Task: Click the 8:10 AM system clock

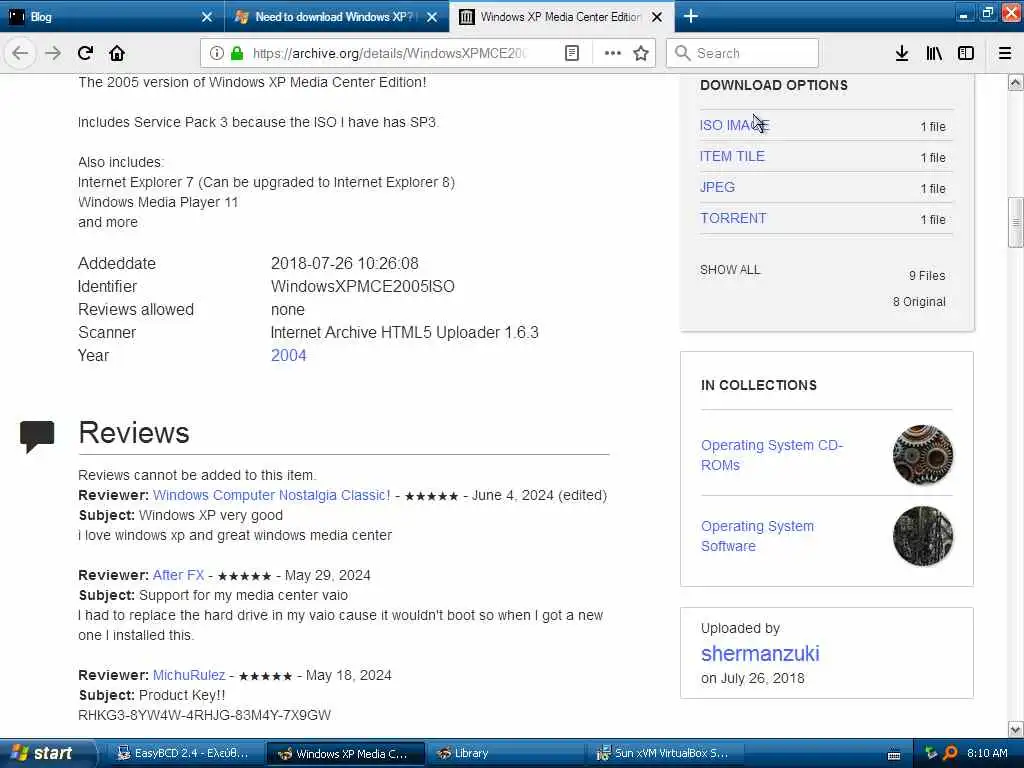Action: [987, 753]
